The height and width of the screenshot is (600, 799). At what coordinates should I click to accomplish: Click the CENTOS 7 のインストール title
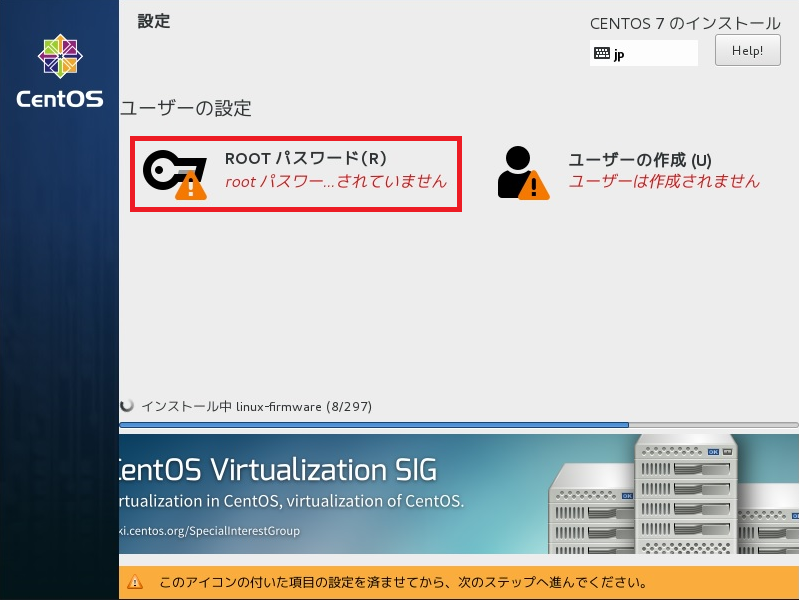pyautogui.click(x=685, y=23)
